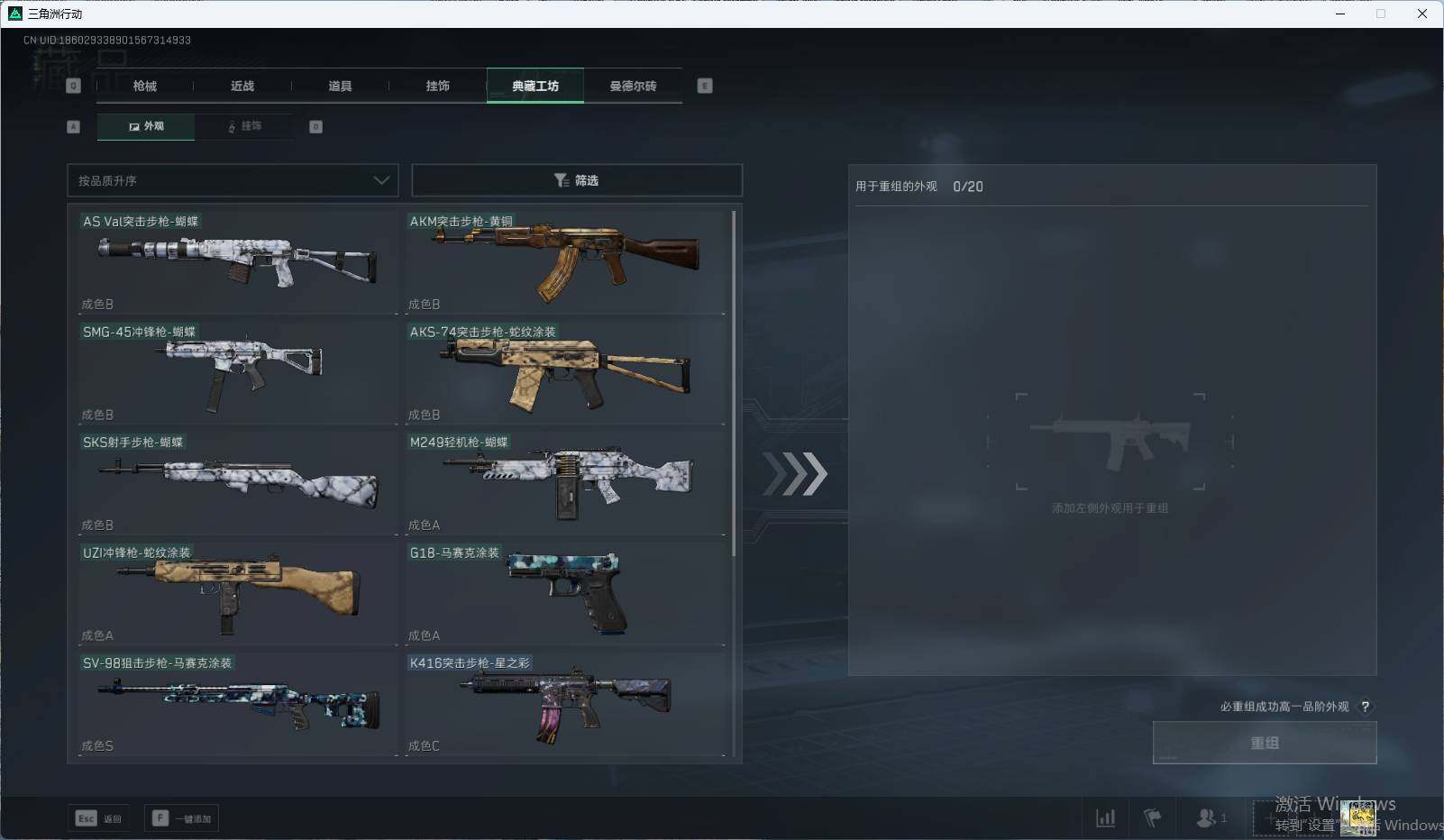Switch to the 近战 tab
This screenshot has height=840, width=1444.
(x=242, y=86)
